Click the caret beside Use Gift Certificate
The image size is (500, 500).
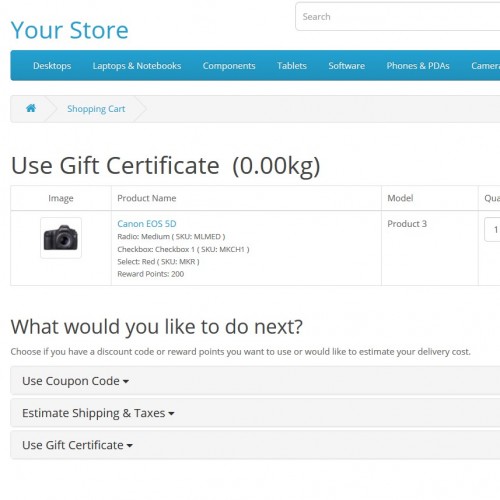(130, 446)
